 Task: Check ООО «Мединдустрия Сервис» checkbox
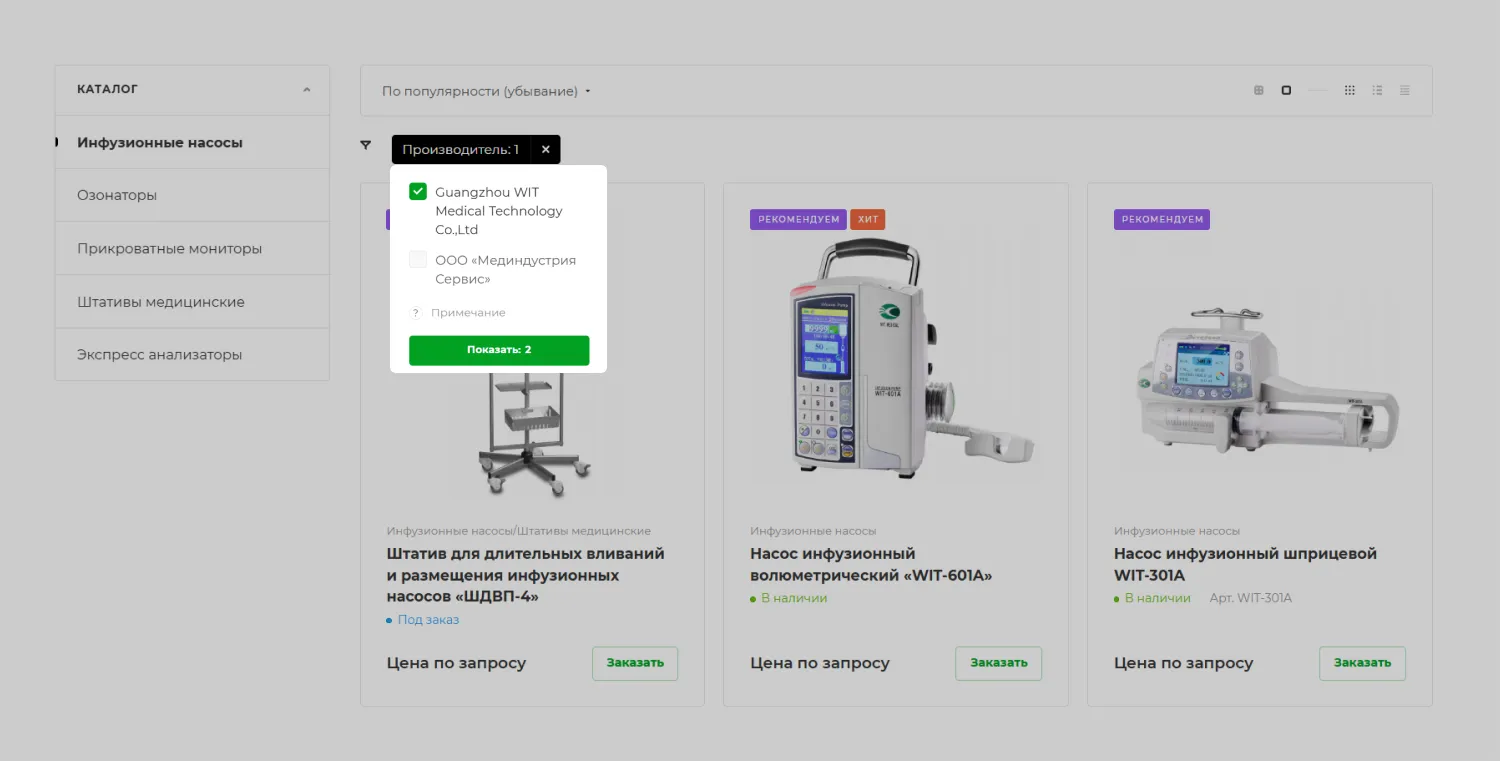[x=418, y=260]
